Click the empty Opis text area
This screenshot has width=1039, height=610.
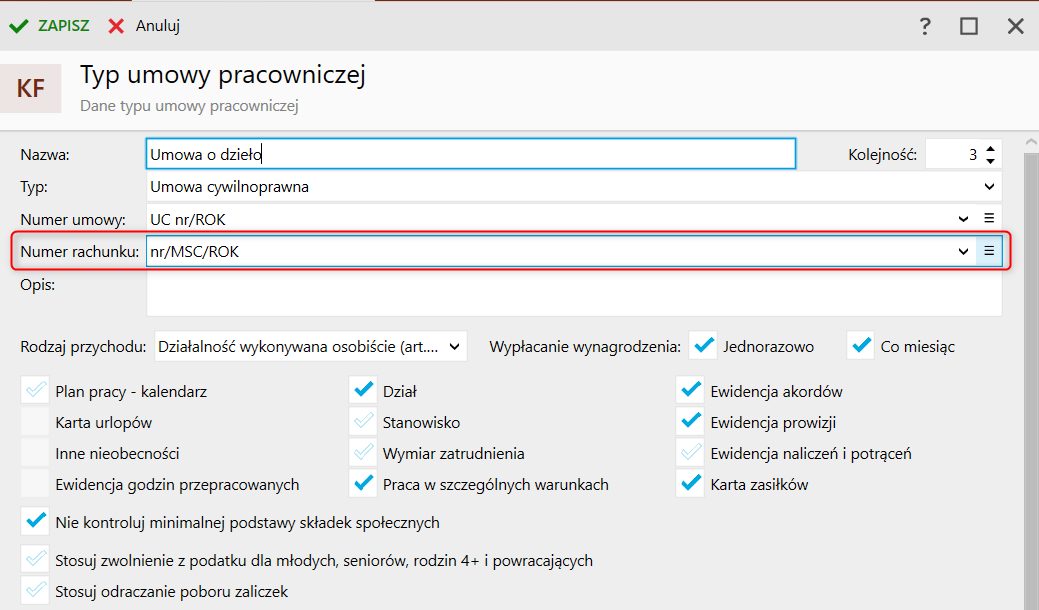tap(573, 295)
